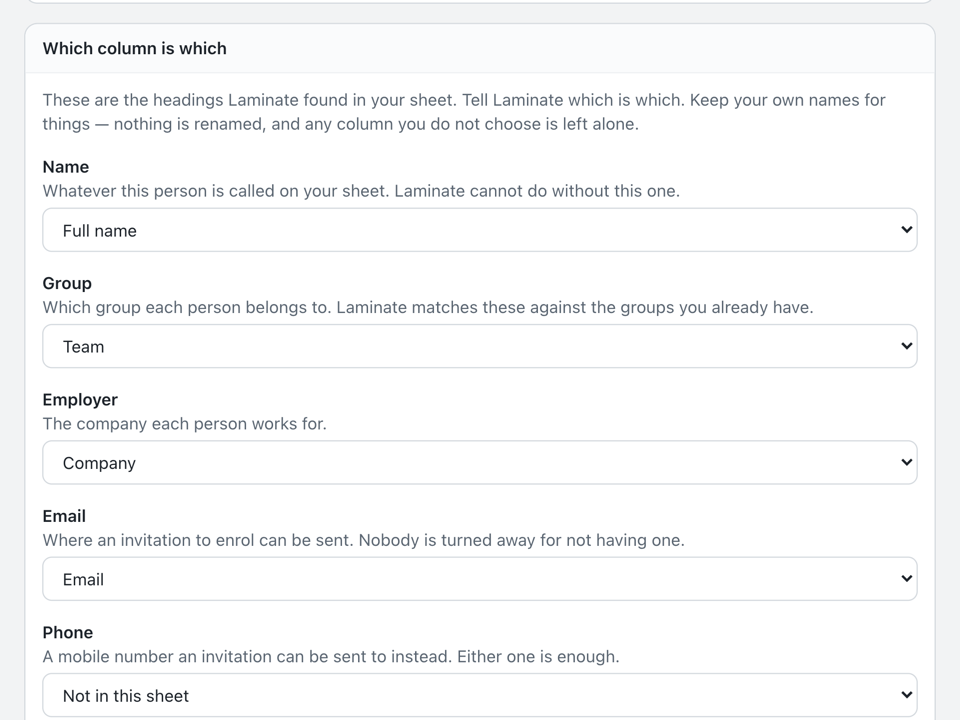
Task: Click the chevron arrow on the Full name select
Action: pyautogui.click(x=907, y=230)
